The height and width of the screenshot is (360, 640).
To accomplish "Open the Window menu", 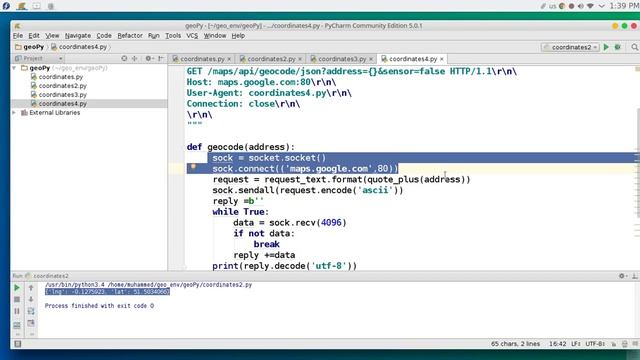I will pos(215,36).
